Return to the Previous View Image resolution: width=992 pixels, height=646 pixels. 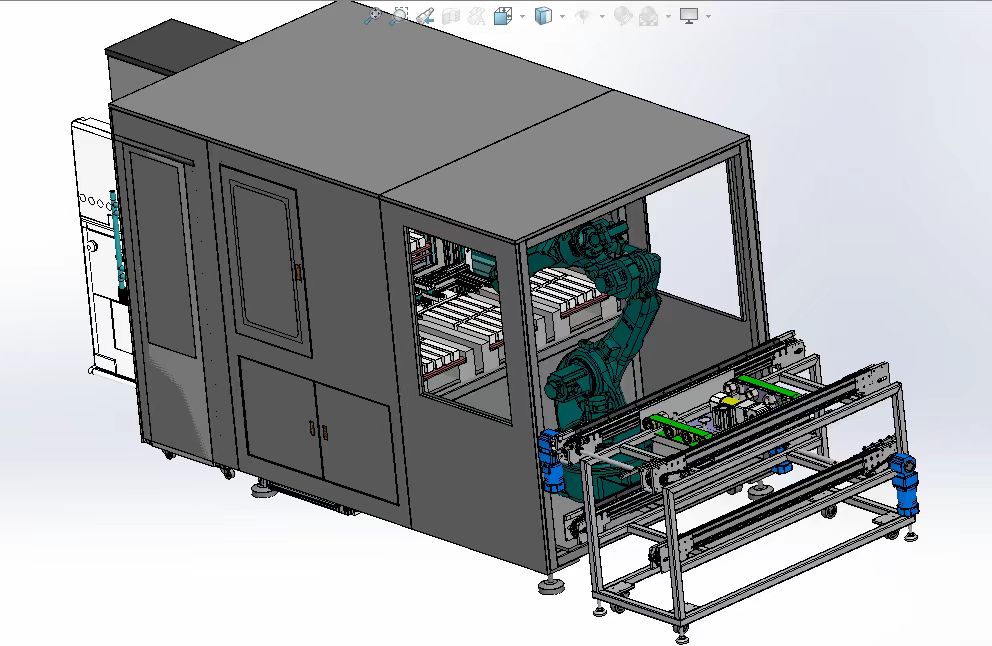click(x=425, y=16)
